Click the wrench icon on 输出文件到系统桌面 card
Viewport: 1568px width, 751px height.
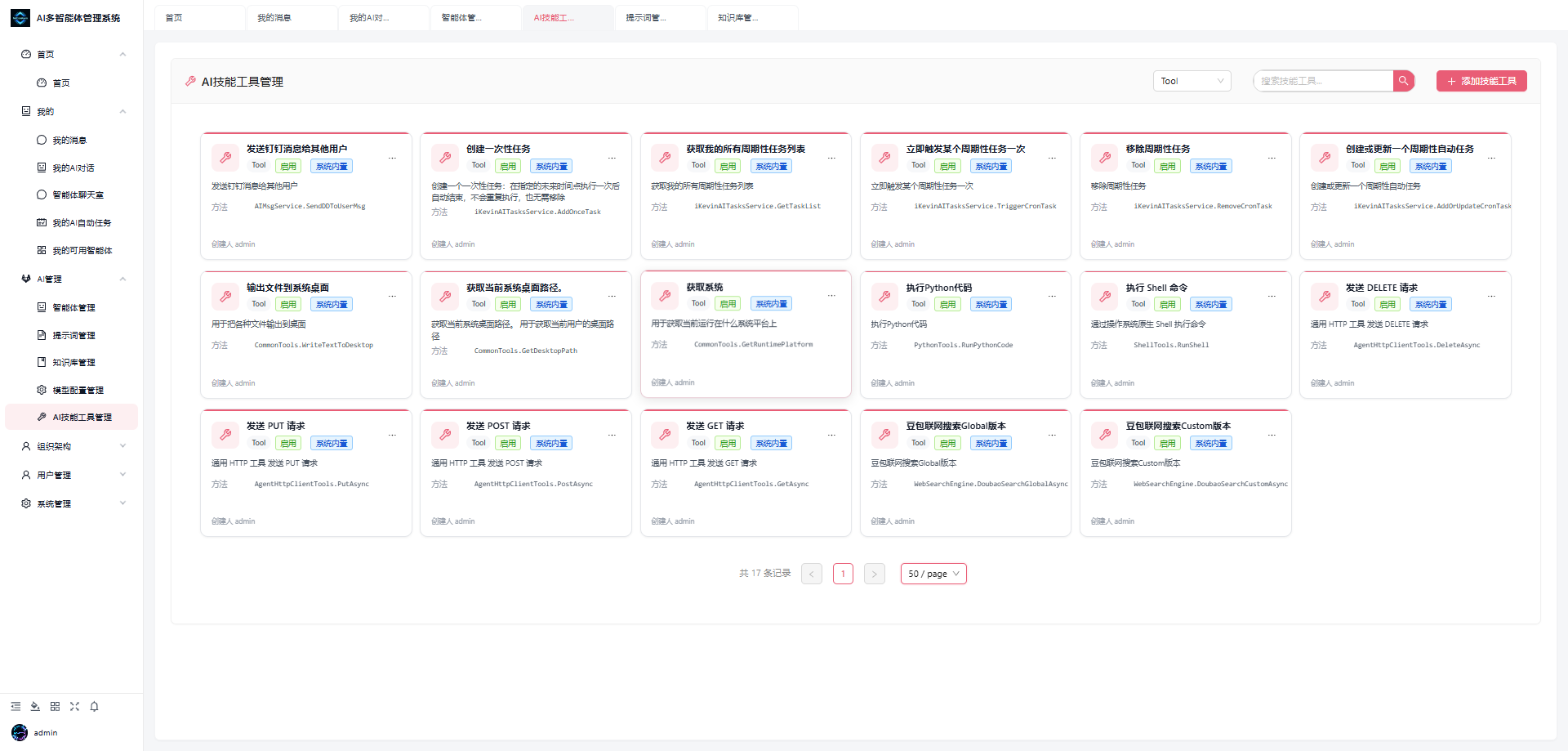click(225, 297)
